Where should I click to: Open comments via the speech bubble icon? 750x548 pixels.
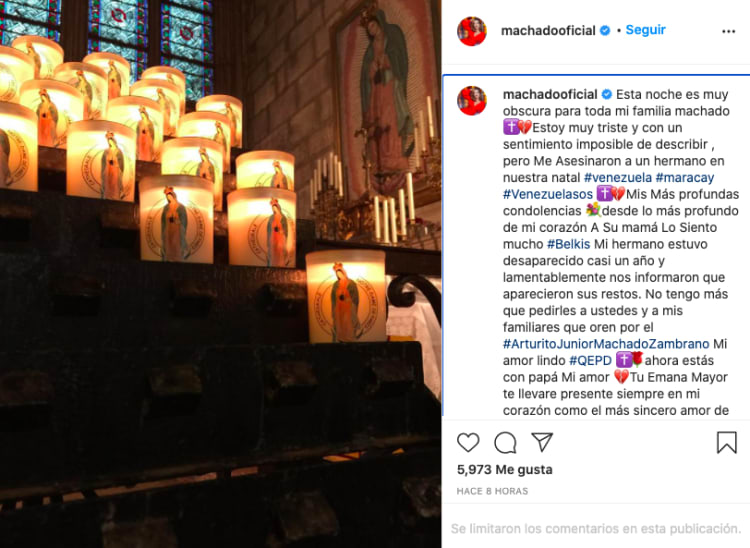coord(505,442)
